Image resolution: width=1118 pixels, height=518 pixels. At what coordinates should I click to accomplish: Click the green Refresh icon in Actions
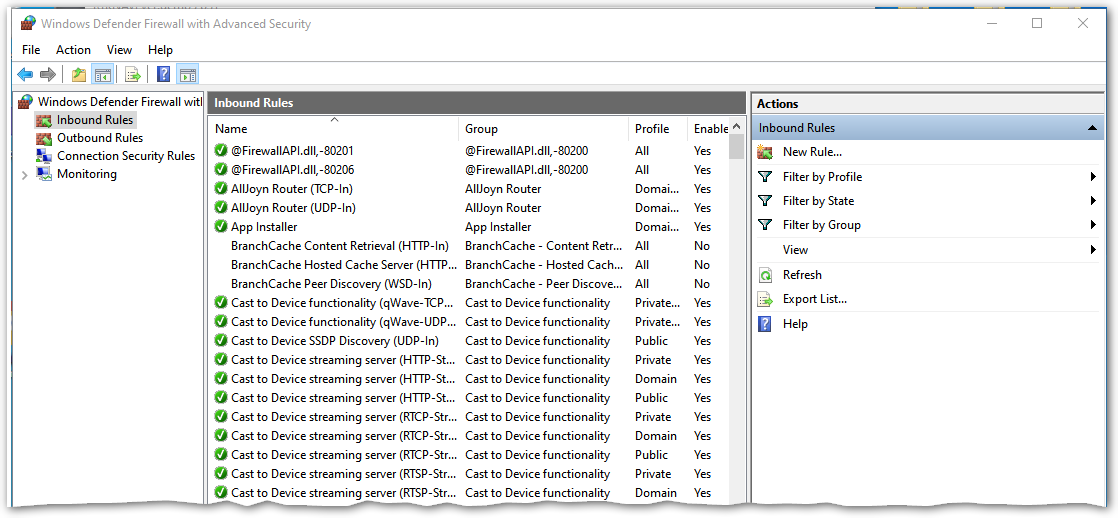tap(765, 275)
